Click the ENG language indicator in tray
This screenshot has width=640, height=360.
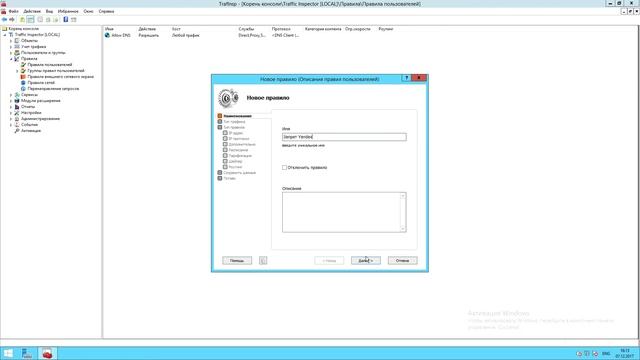[x=606, y=353]
